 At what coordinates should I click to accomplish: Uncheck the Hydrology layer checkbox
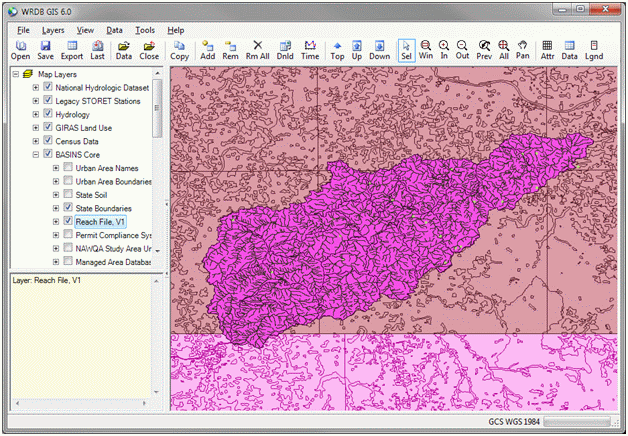tap(48, 115)
